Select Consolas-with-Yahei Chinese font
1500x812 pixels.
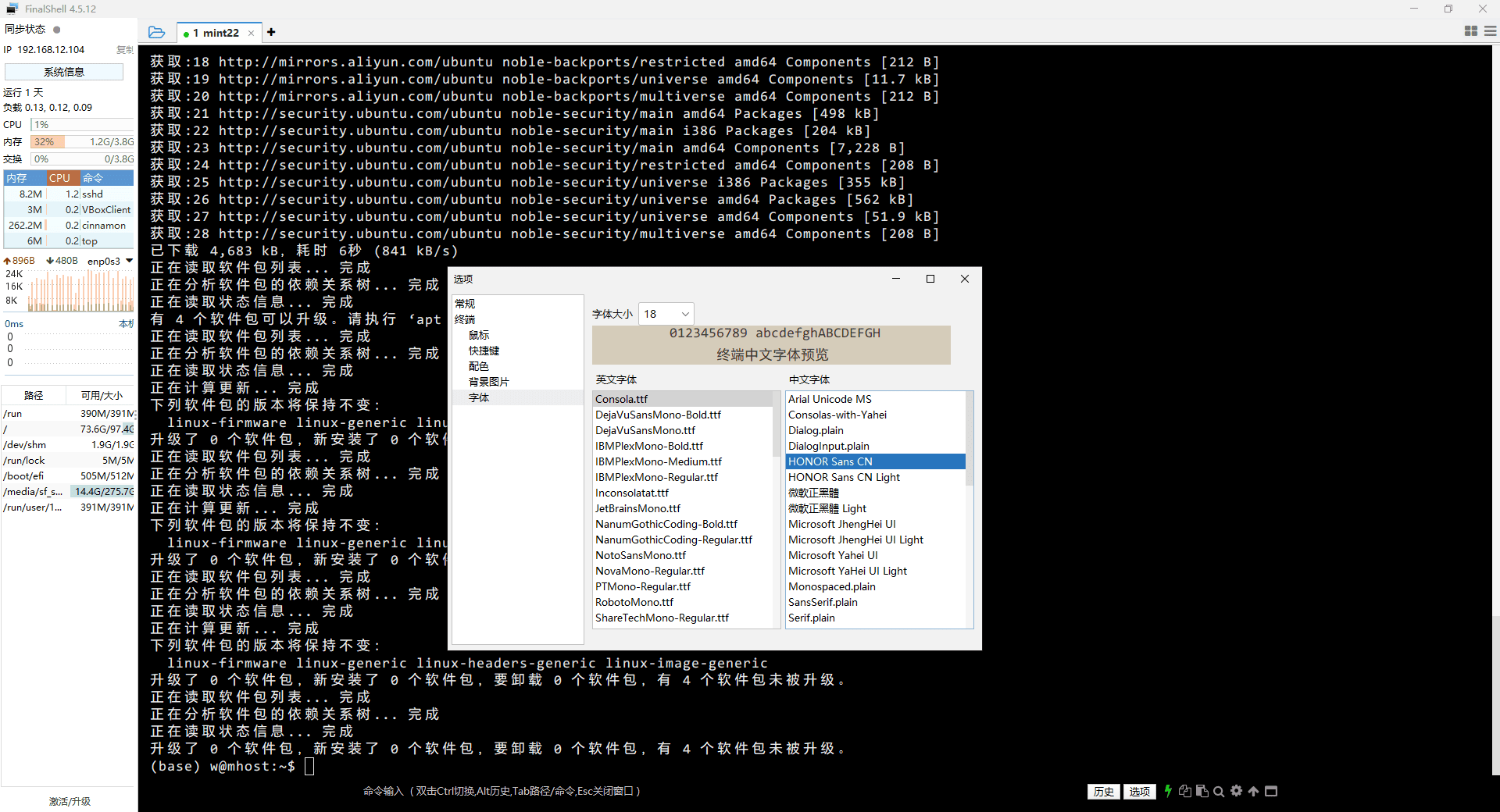[876, 415]
